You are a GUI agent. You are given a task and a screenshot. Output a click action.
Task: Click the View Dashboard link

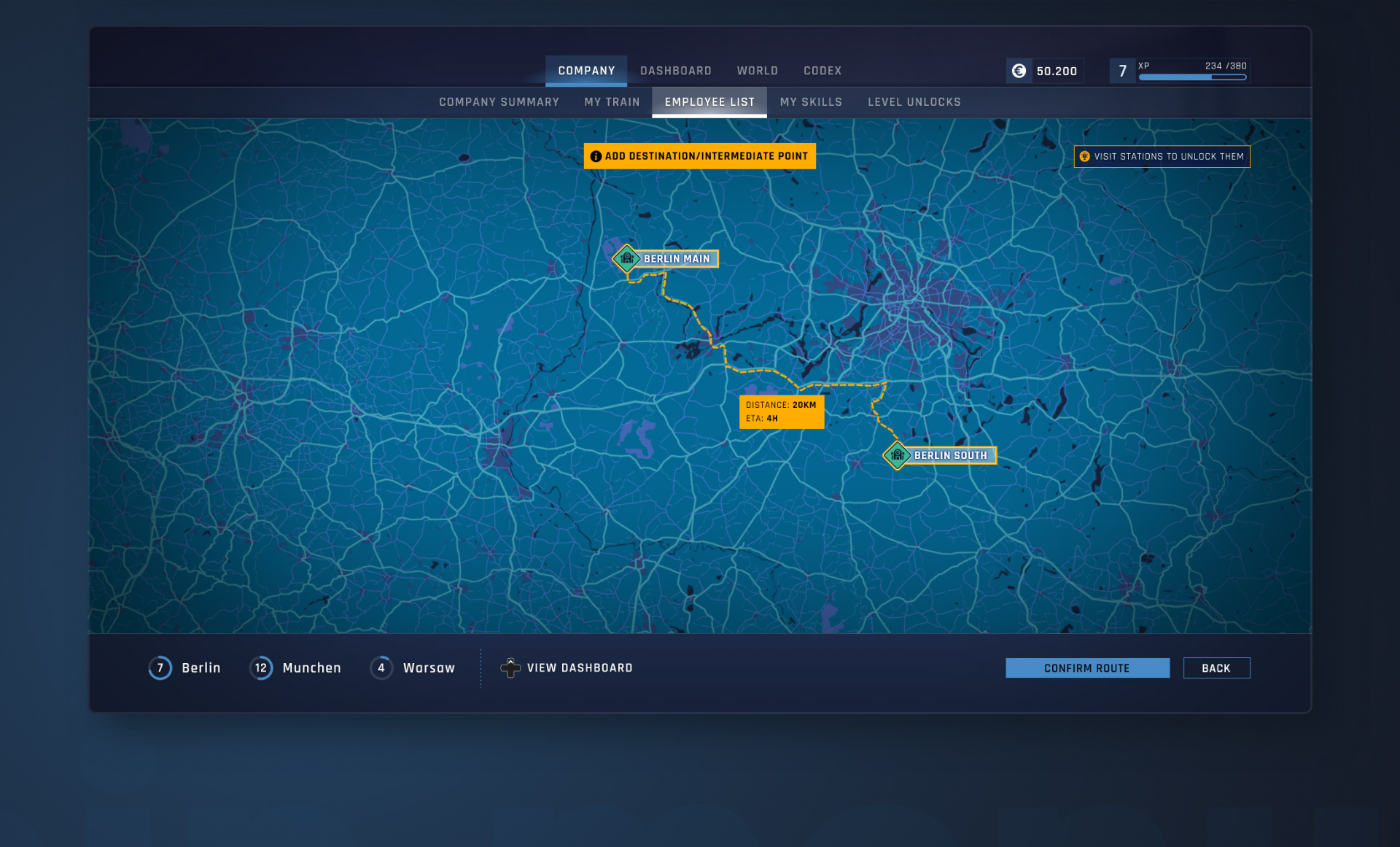point(579,668)
